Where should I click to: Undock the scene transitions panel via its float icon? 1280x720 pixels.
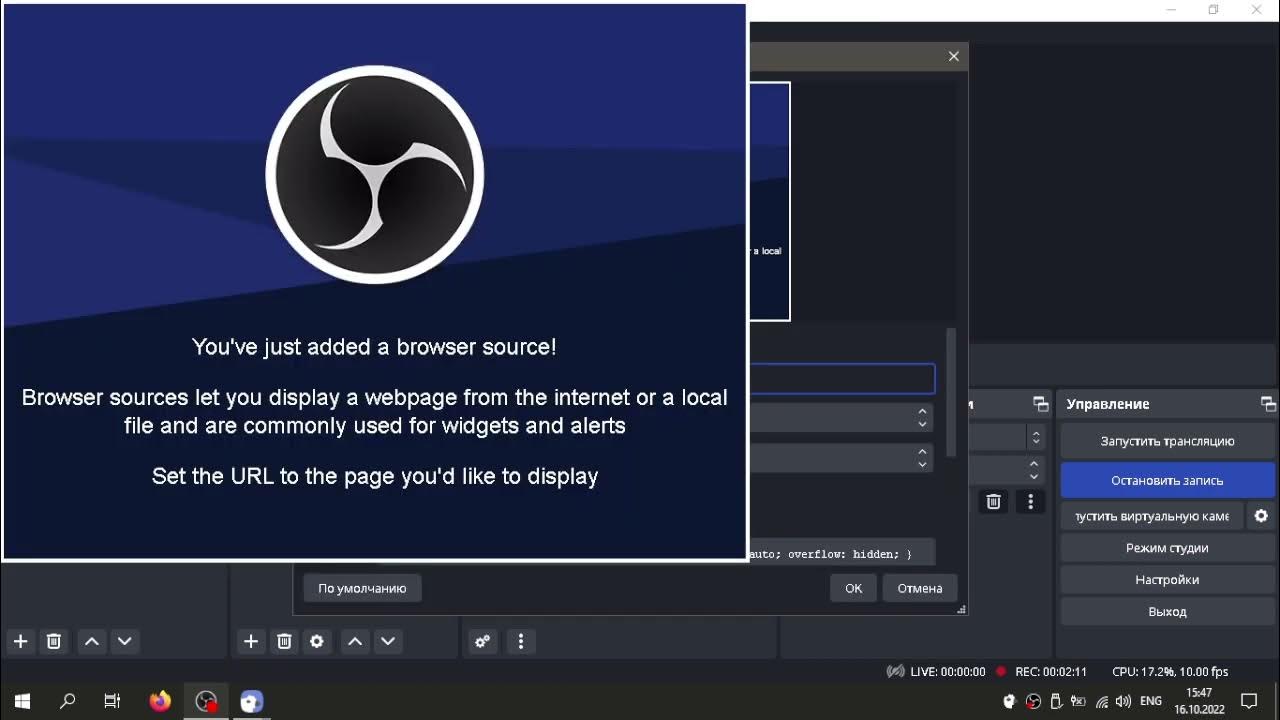[1040, 404]
